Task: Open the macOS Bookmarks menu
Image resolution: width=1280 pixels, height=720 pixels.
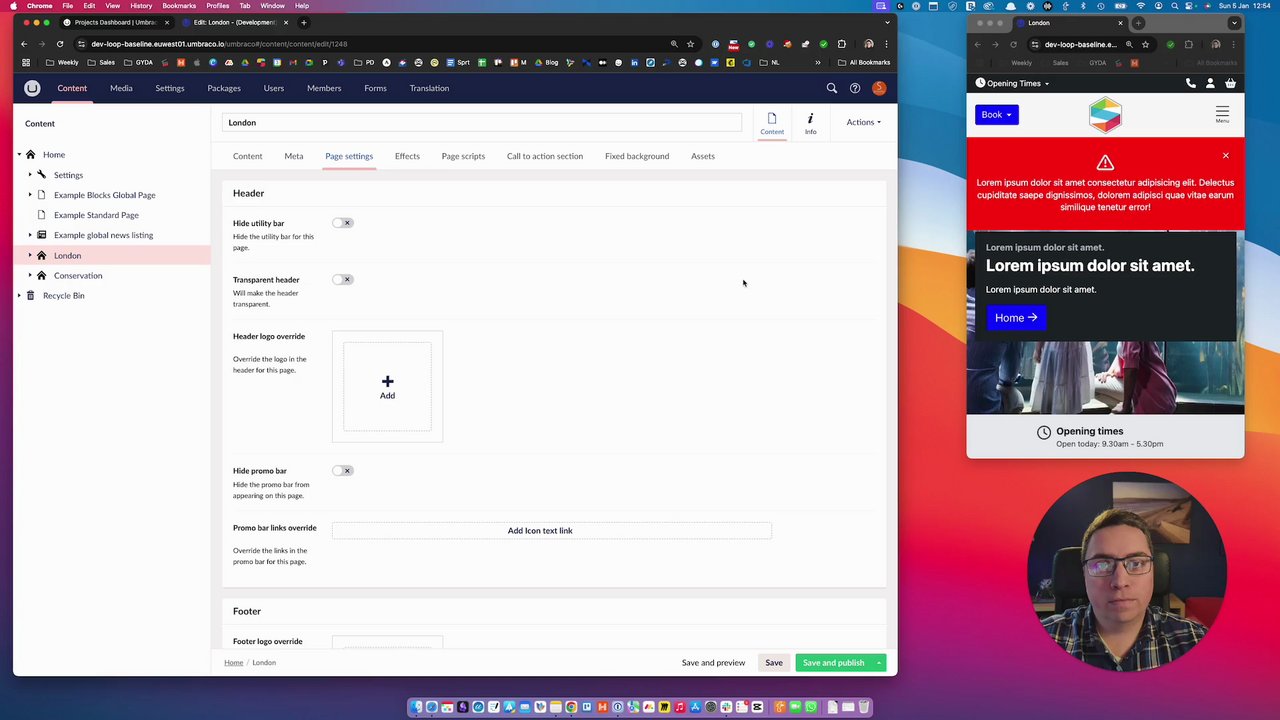Action: click(x=179, y=6)
